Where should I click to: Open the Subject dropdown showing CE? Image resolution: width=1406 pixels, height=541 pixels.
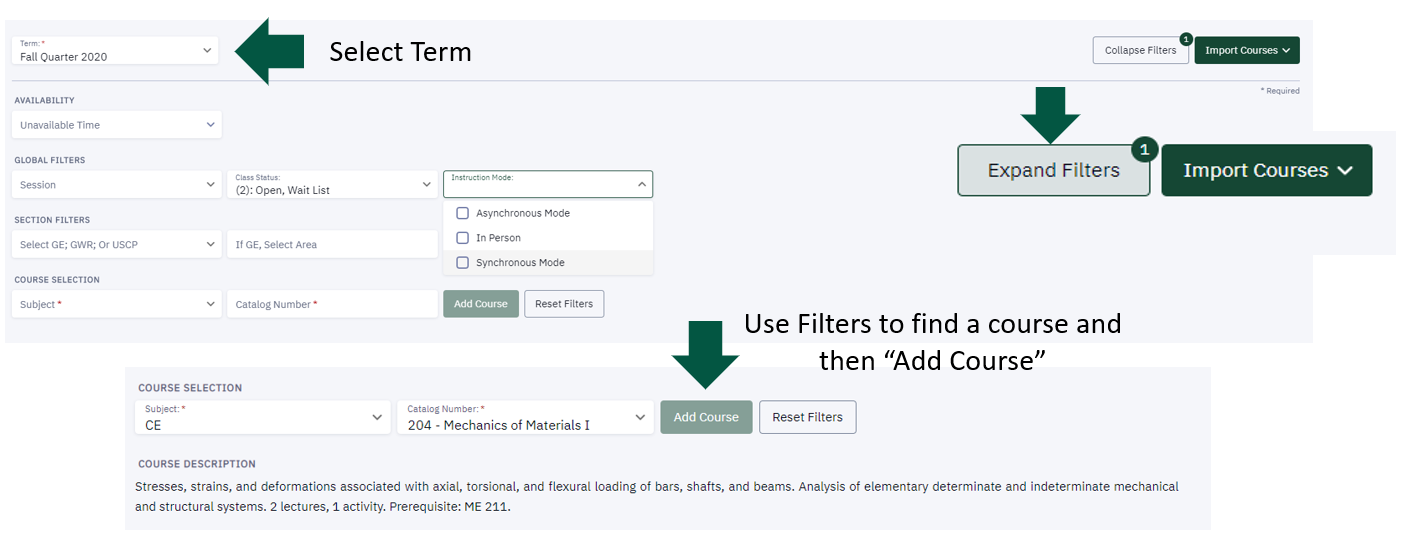tap(262, 418)
